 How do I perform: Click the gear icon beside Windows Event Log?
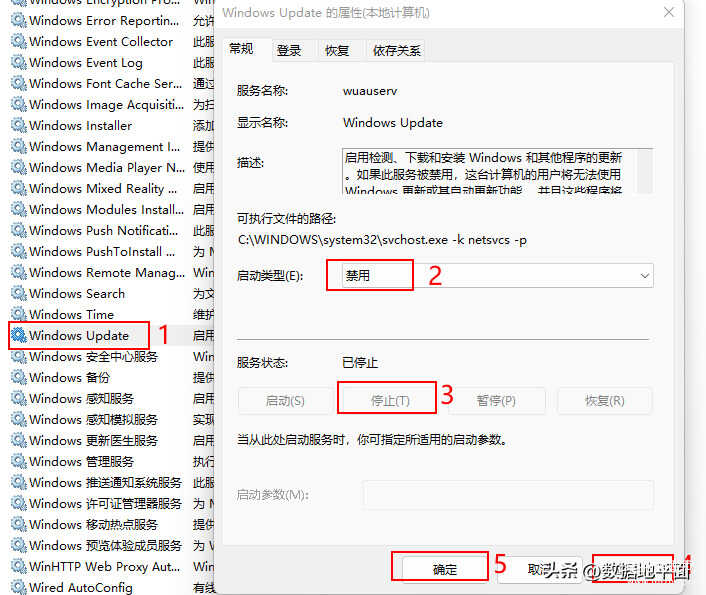point(18,62)
